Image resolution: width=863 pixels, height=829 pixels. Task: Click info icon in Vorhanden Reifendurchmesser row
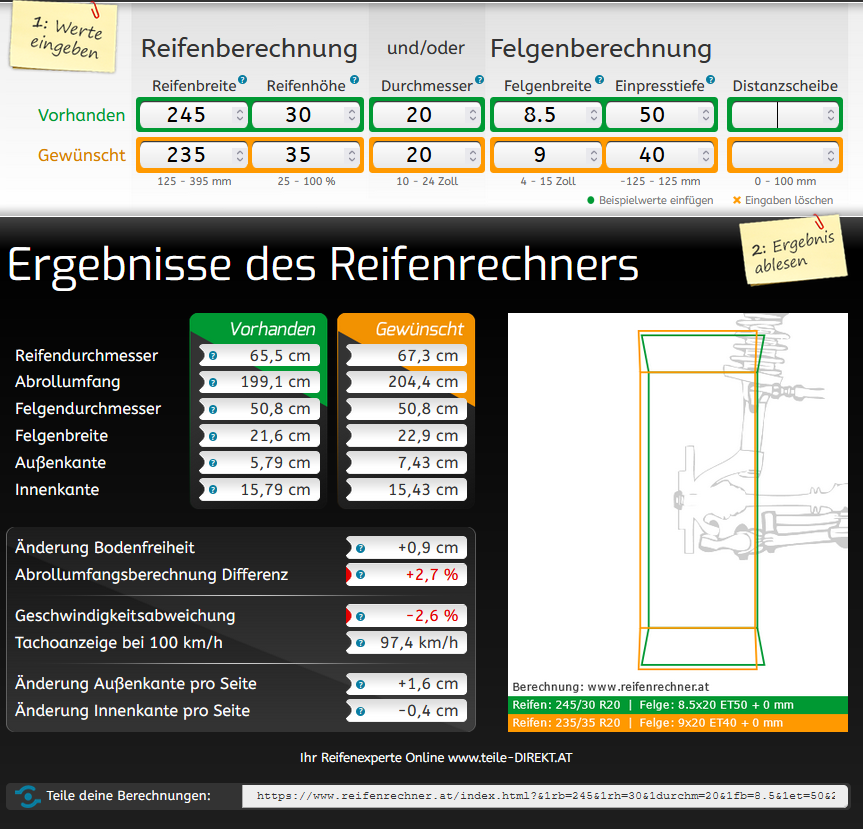tap(212, 356)
